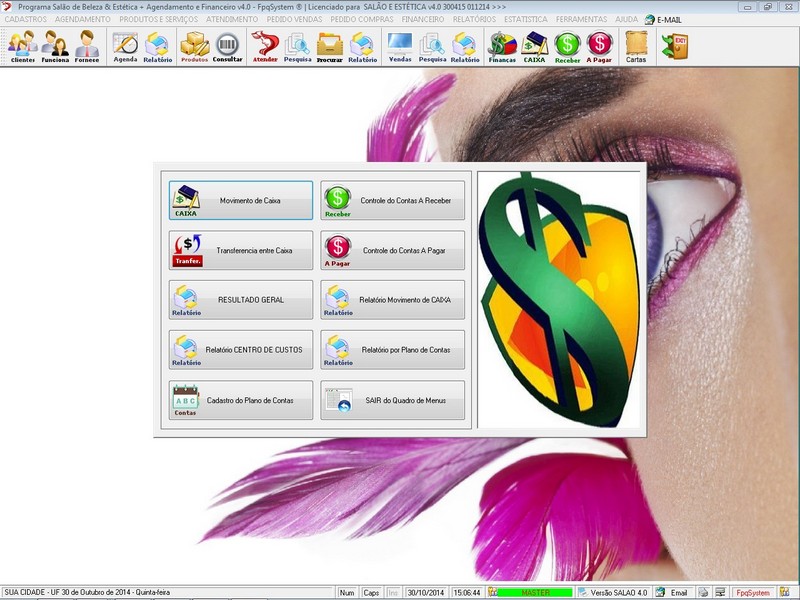Open the Funciona employees toolbar icon
The width and height of the screenshot is (800, 600).
[55, 46]
